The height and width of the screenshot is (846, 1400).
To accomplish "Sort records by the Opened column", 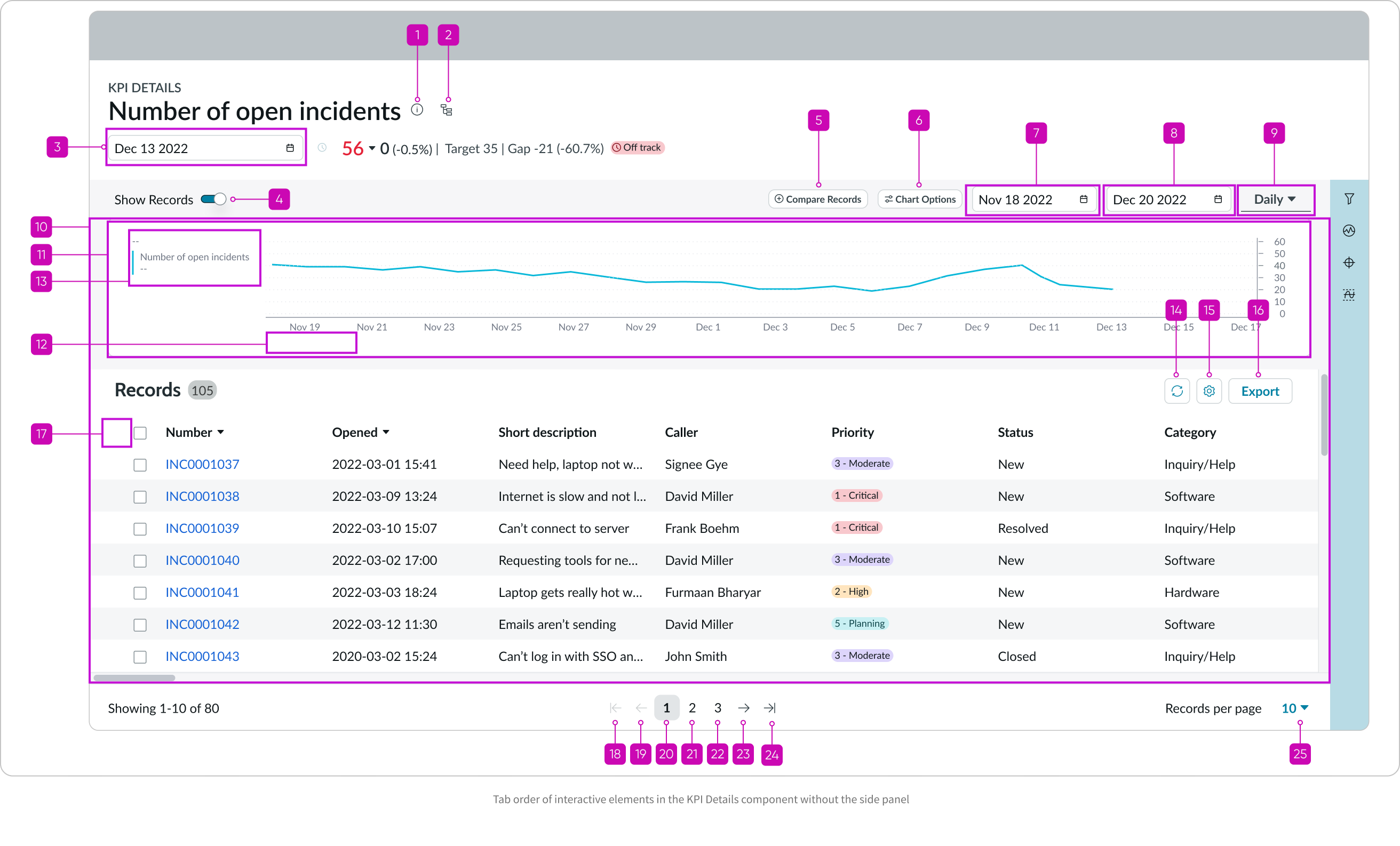I will point(360,432).
